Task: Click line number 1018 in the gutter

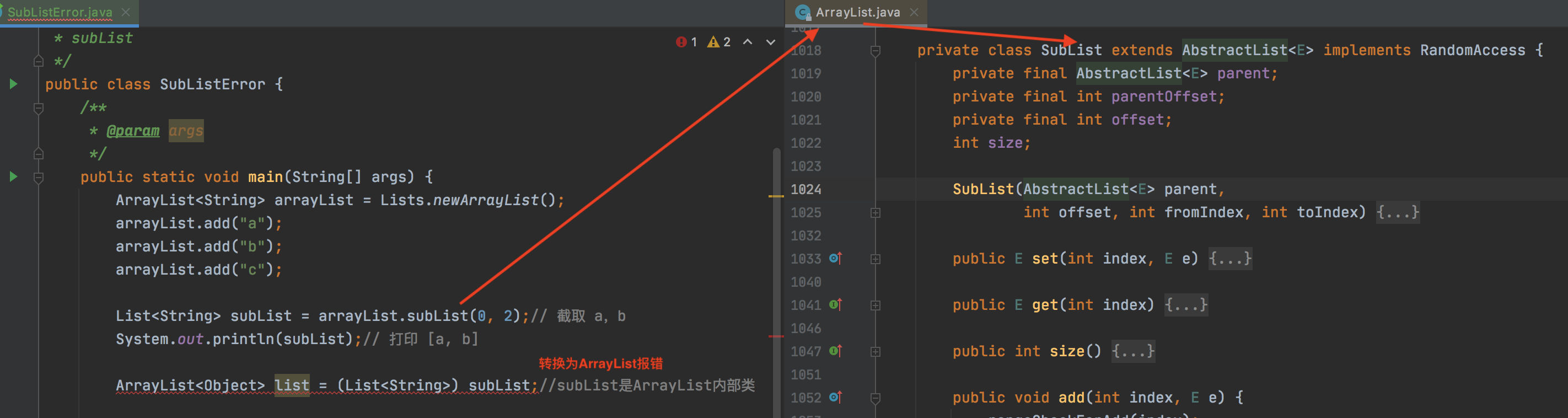Action: [806, 51]
